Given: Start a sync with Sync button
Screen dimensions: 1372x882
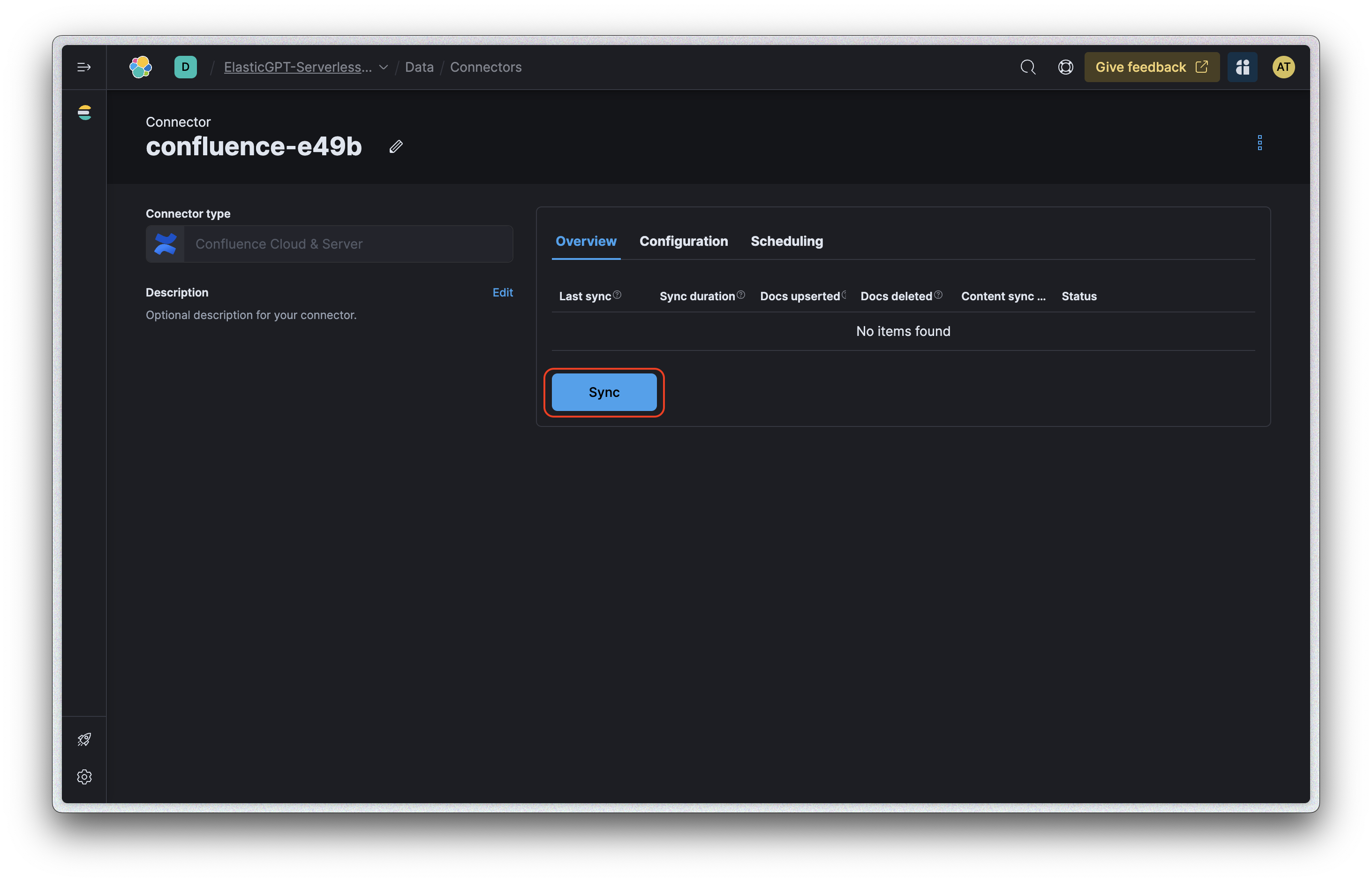Looking at the screenshot, I should tap(604, 392).
